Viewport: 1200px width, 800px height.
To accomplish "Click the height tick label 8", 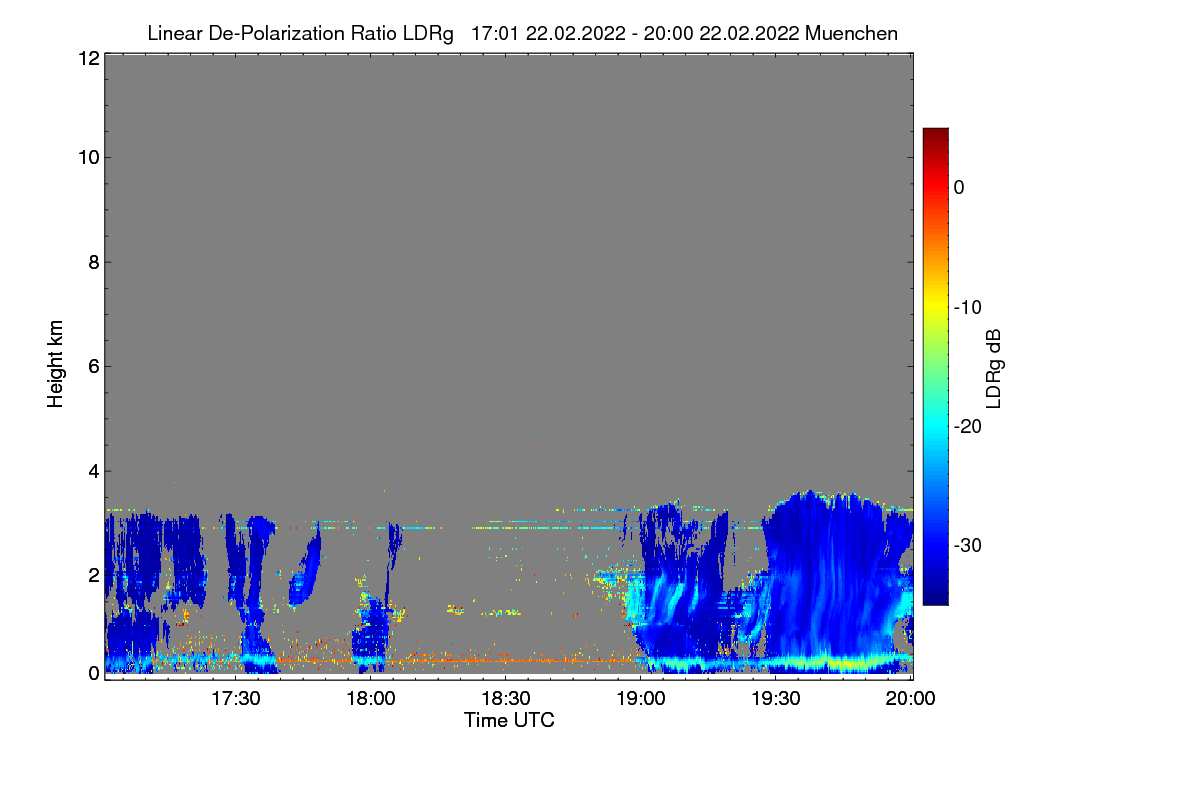I will click(x=92, y=262).
